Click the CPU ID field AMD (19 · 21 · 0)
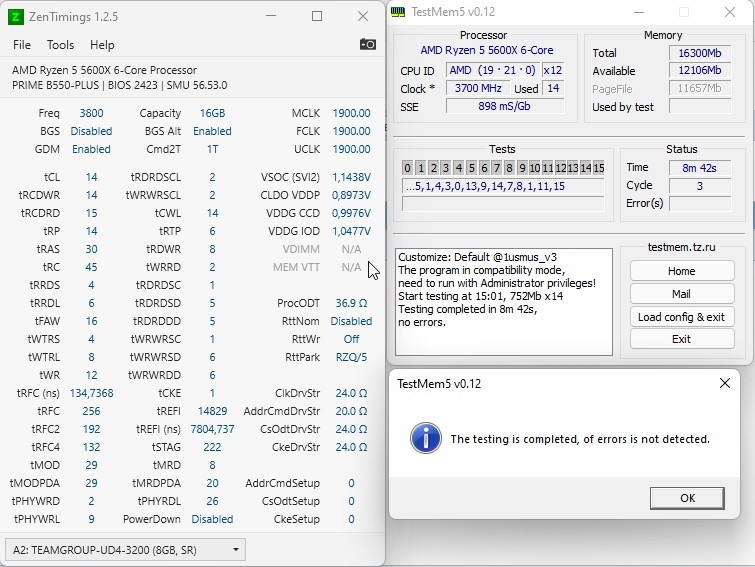Image resolution: width=755 pixels, height=567 pixels. pyautogui.click(x=492, y=70)
